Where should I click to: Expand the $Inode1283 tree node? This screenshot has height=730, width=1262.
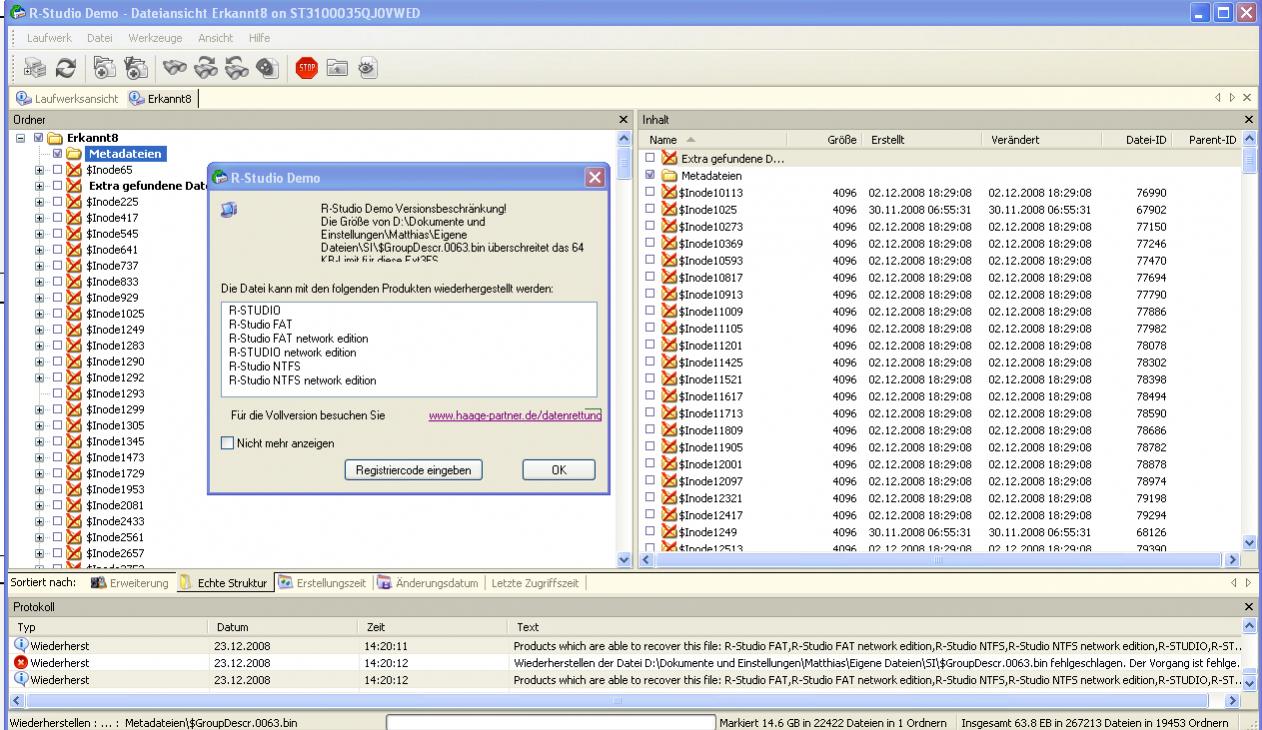click(40, 345)
